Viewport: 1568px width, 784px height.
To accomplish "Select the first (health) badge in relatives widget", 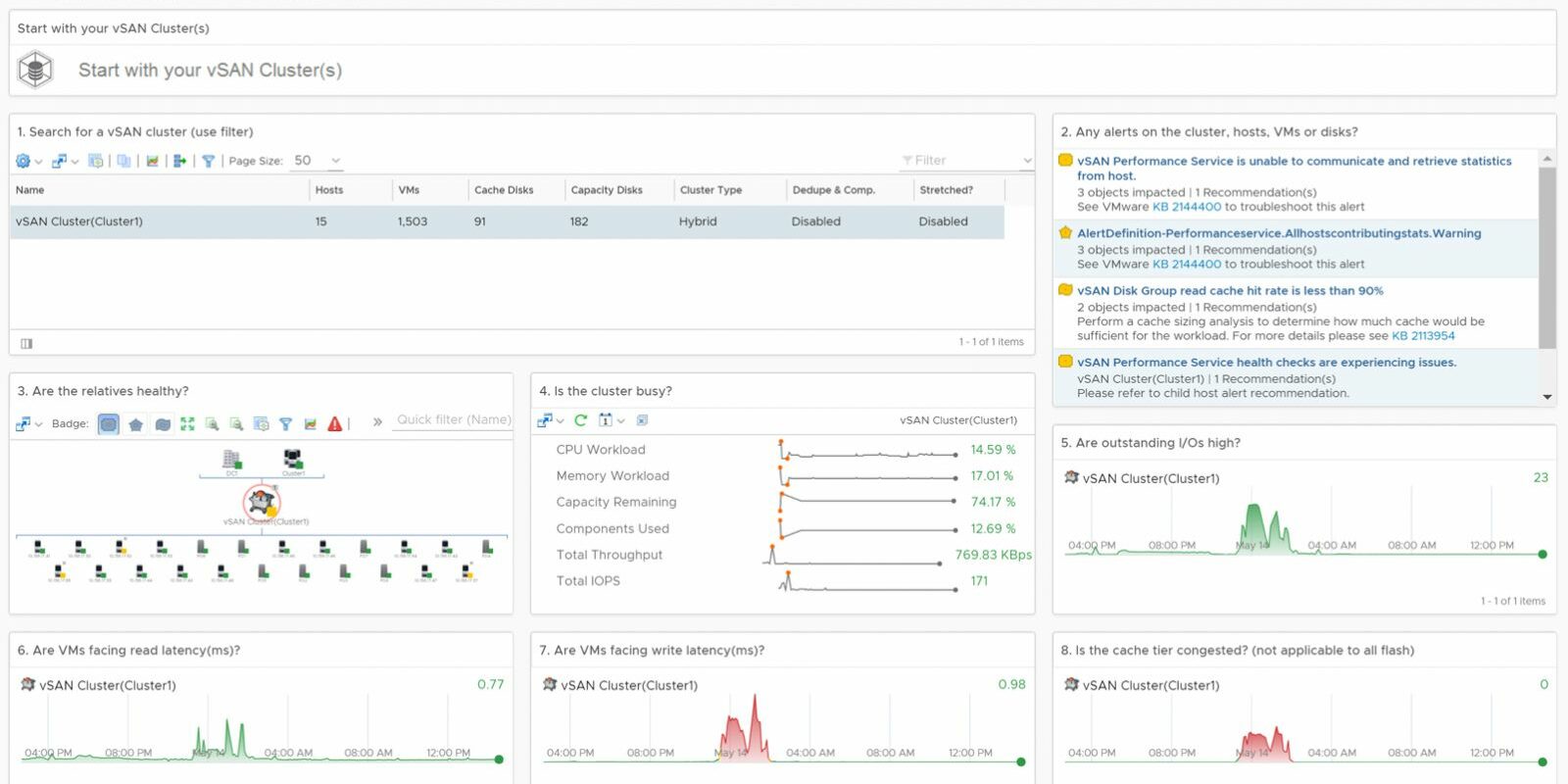I will [109, 424].
